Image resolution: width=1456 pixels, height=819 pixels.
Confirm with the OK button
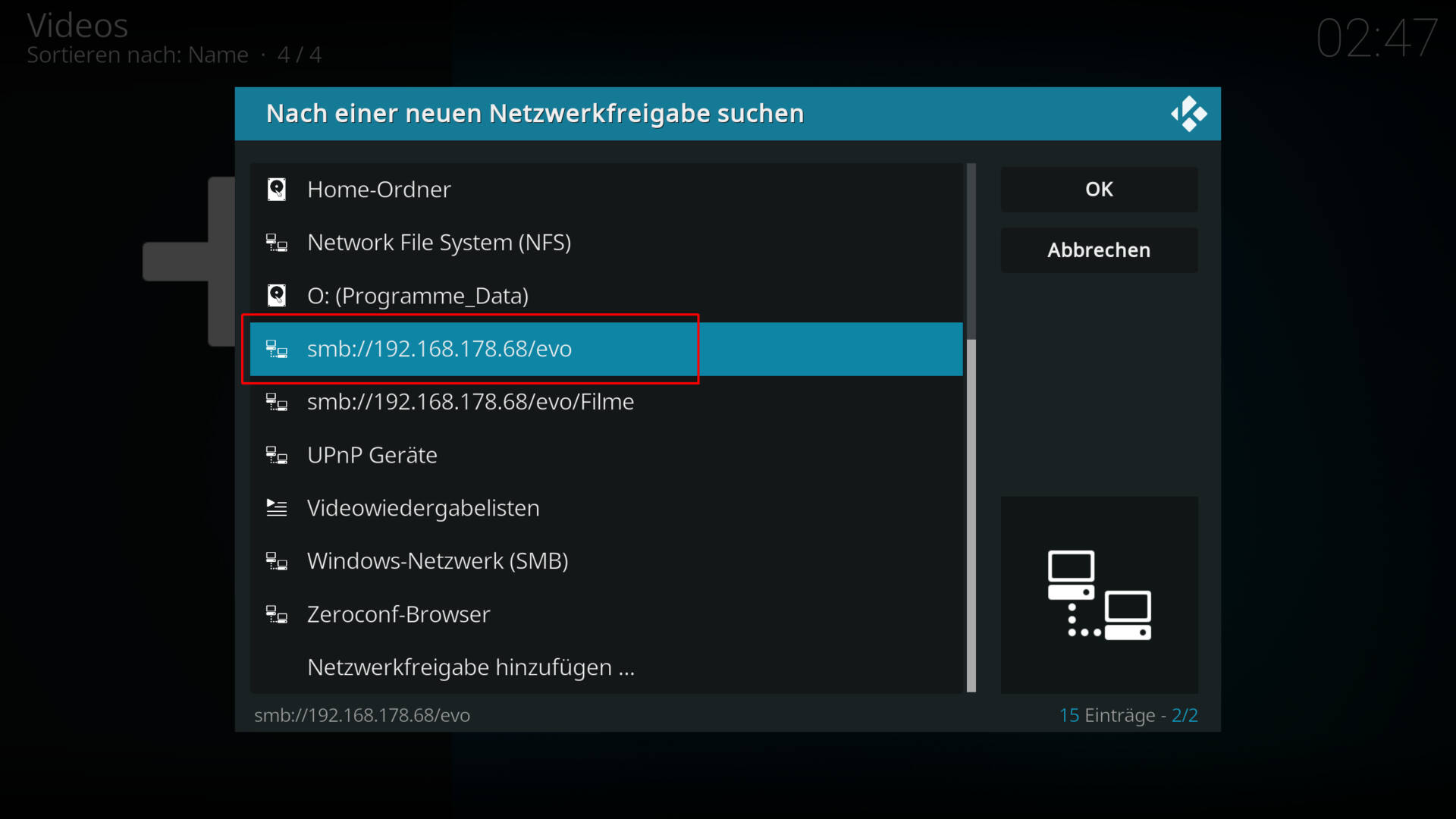tap(1099, 190)
